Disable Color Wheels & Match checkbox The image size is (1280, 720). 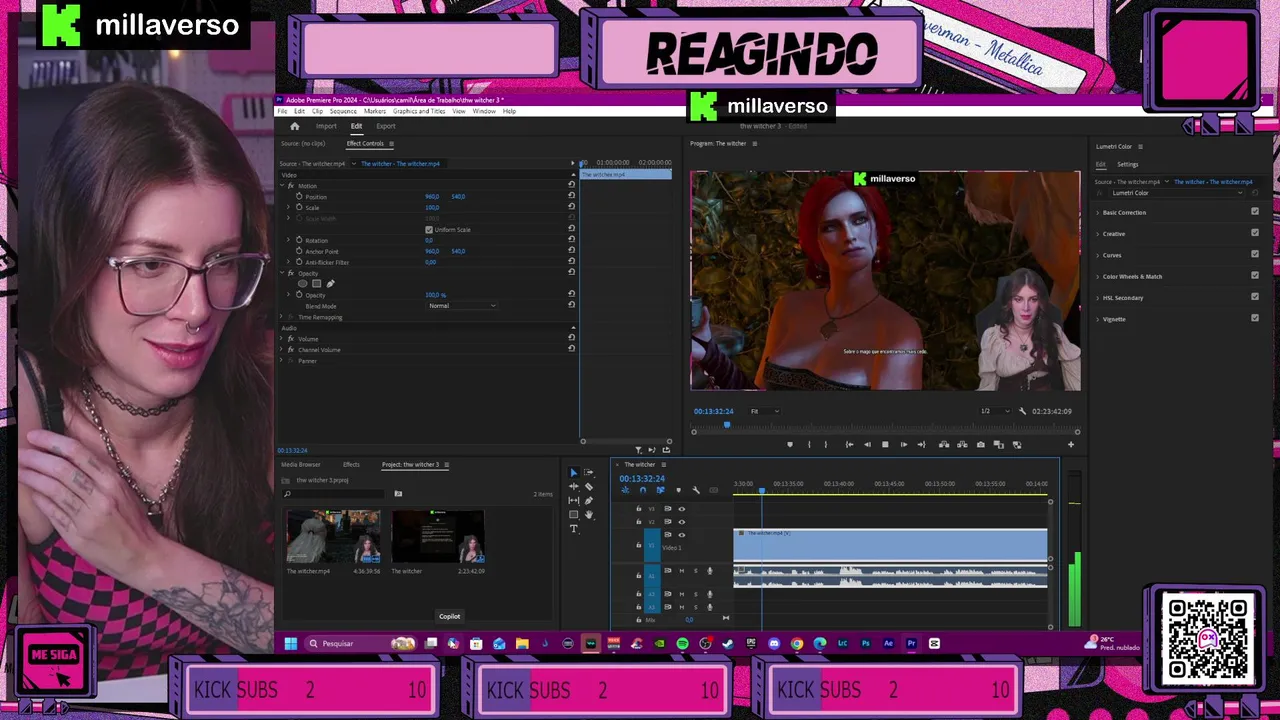click(1255, 276)
